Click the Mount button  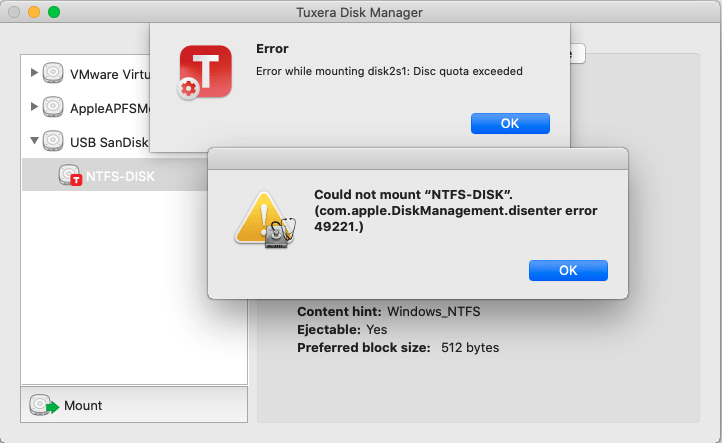pyautogui.click(x=134, y=405)
